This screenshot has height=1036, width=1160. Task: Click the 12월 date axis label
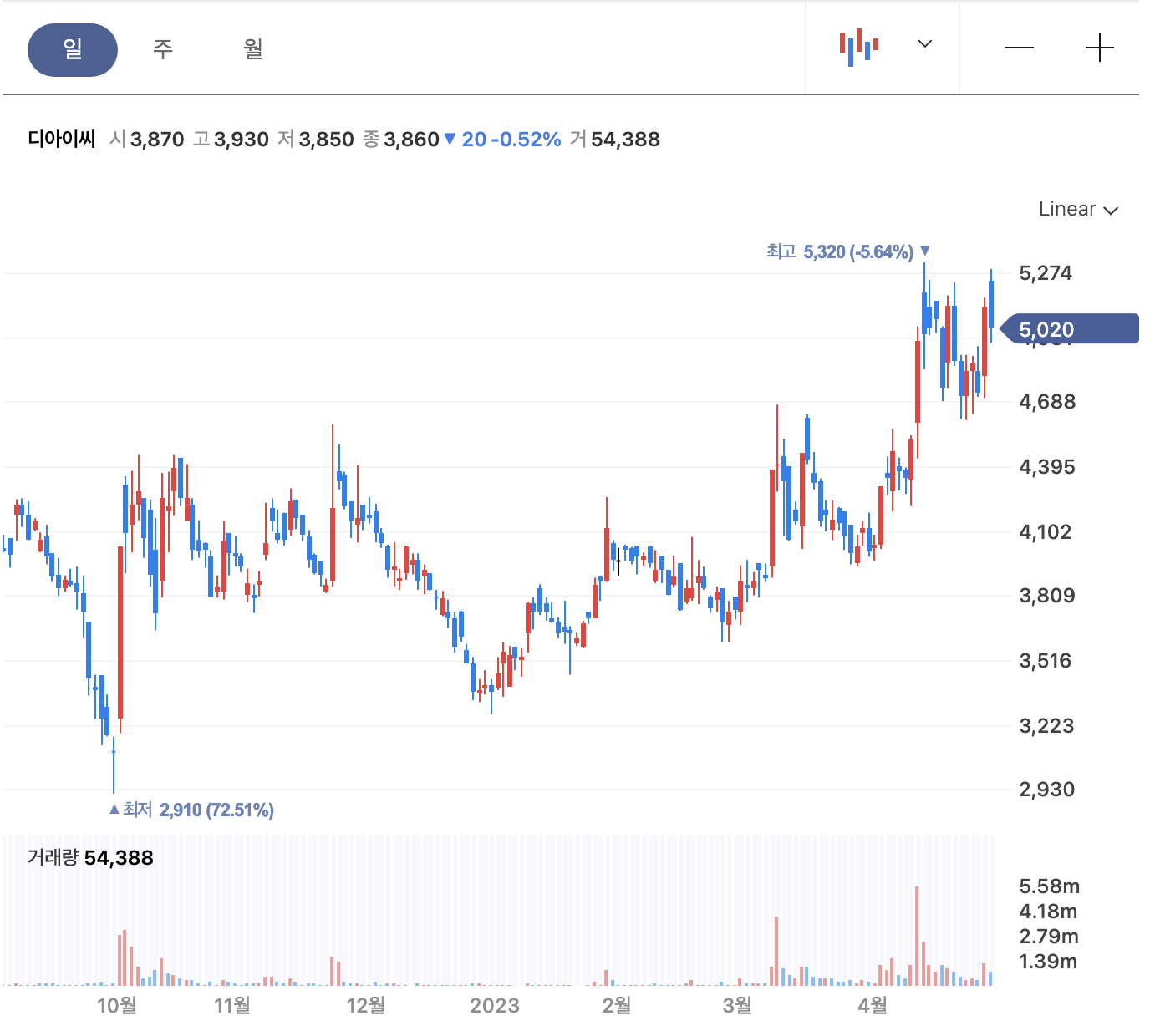tap(366, 1005)
